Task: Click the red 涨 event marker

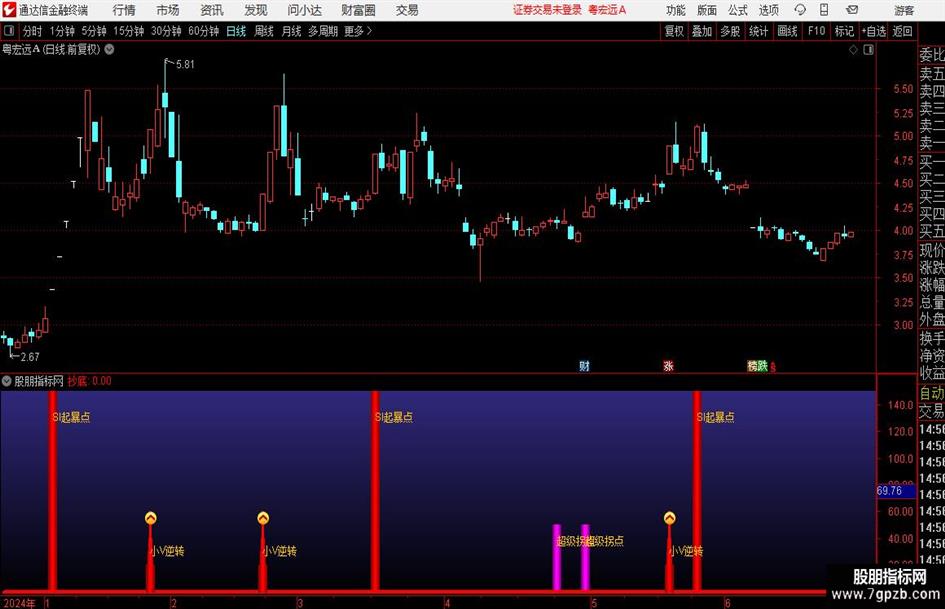Action: pyautogui.click(x=668, y=366)
